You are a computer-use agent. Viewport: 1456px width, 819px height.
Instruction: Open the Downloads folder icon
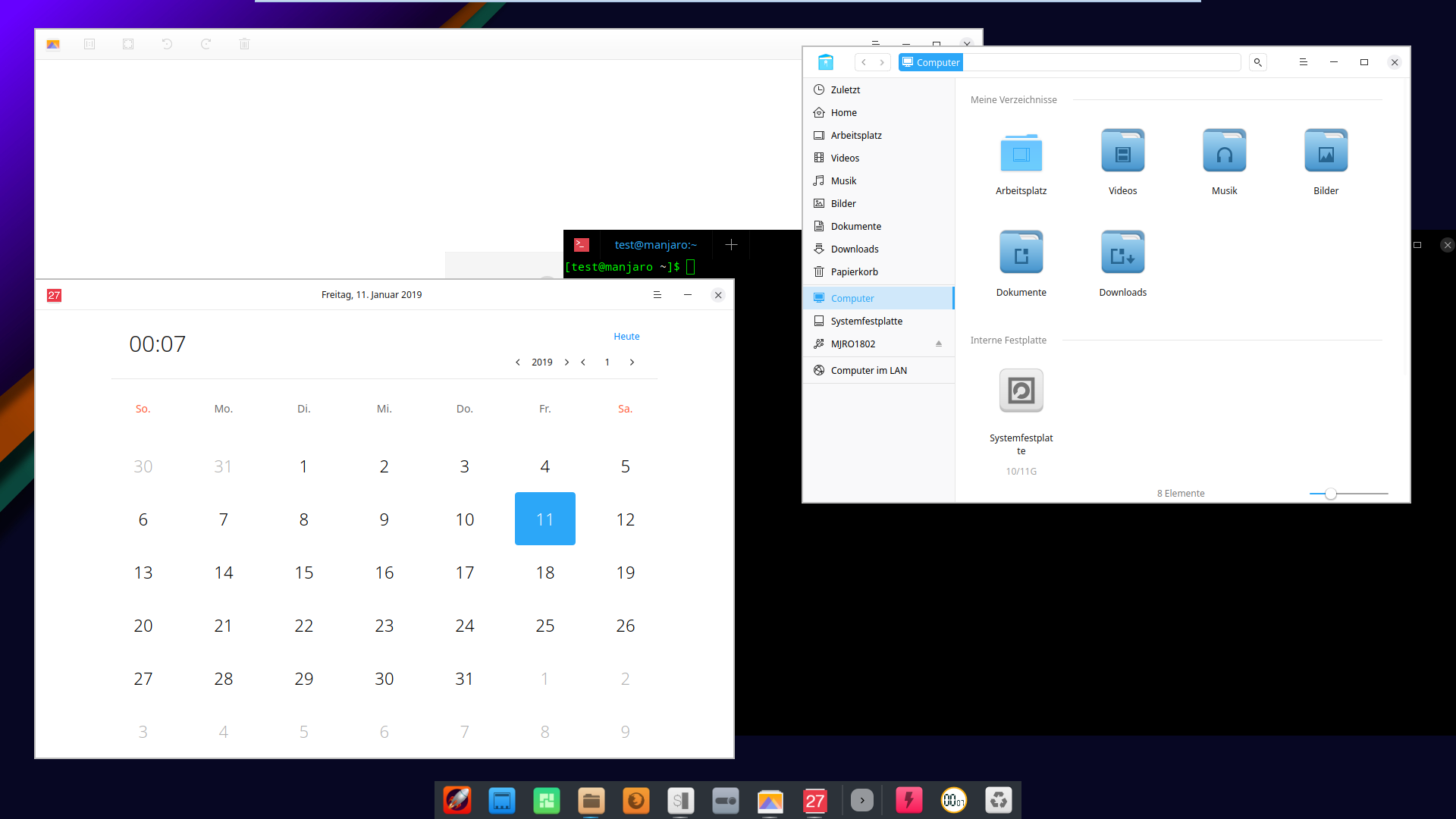[1122, 253]
